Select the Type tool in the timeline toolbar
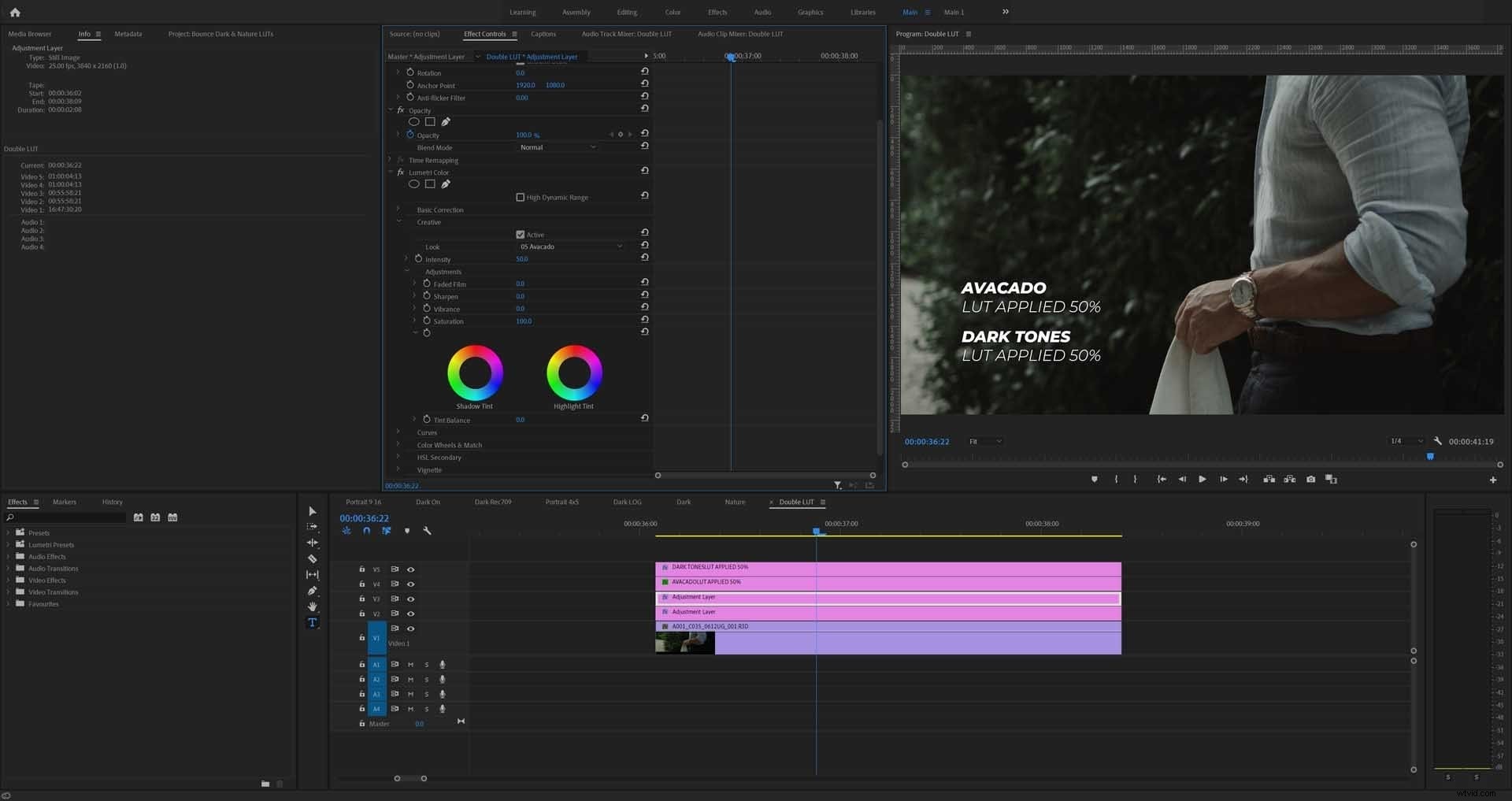 pos(312,622)
